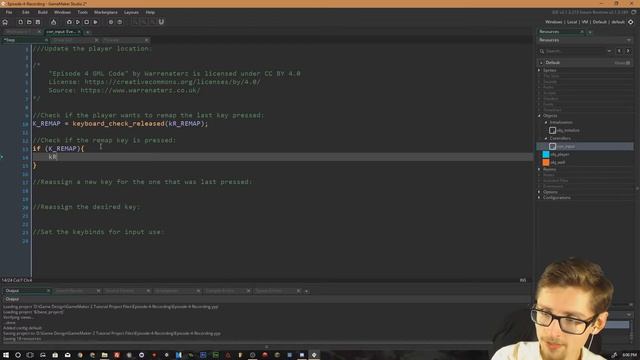Image resolution: width=640 pixels, height=360 pixels.
Task: Open the Layouts menu
Action: point(131,12)
